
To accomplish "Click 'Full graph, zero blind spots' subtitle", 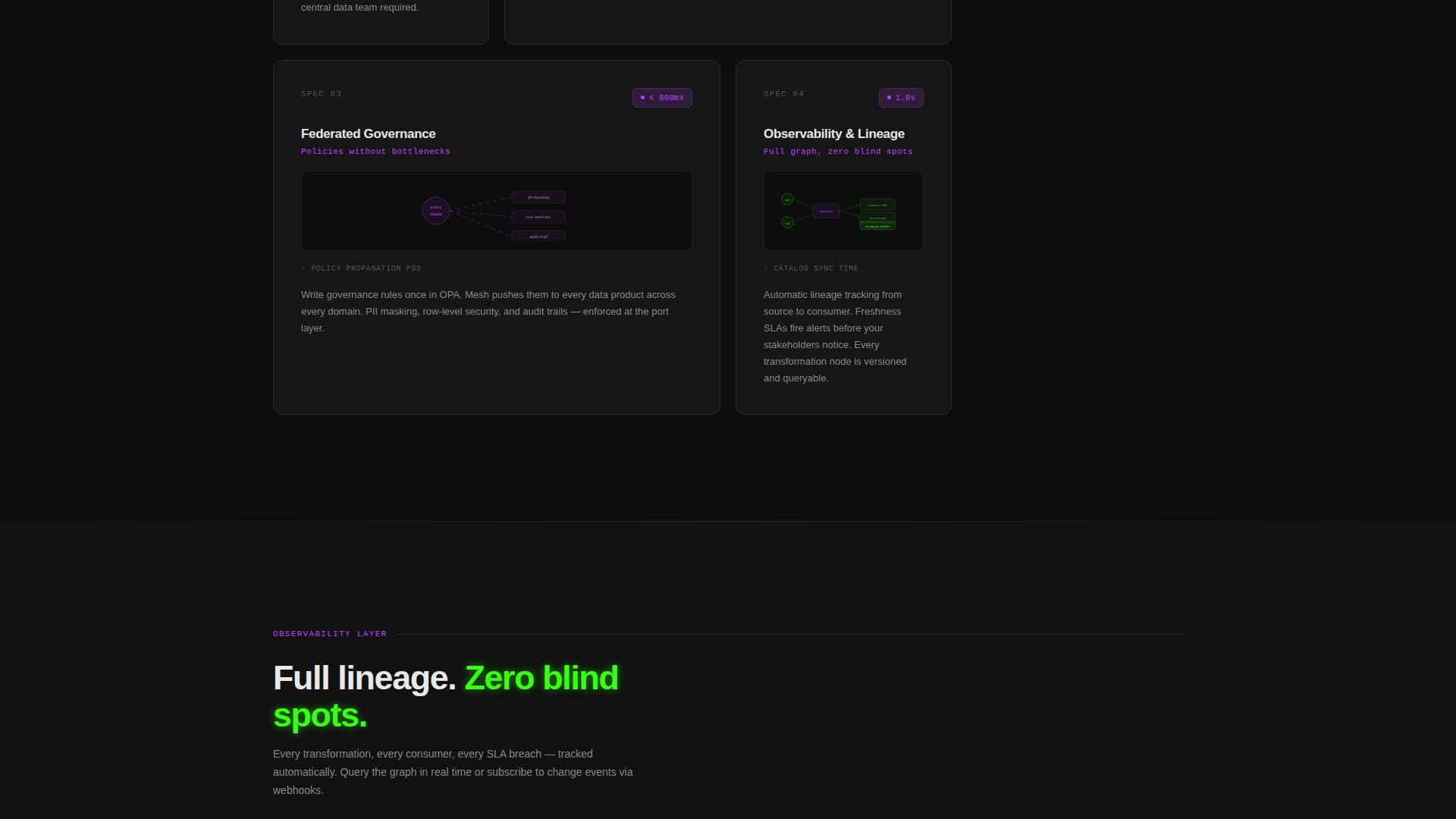I will 838,152.
